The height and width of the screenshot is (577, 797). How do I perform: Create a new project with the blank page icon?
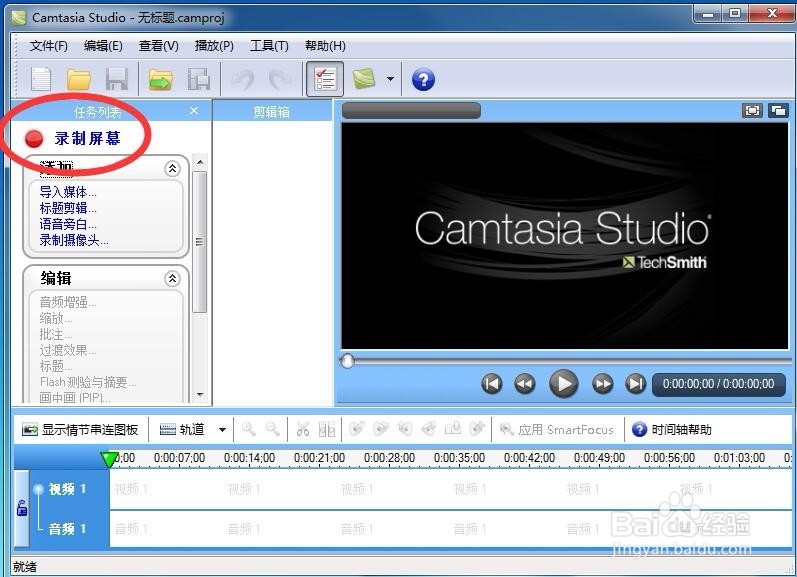coord(41,79)
